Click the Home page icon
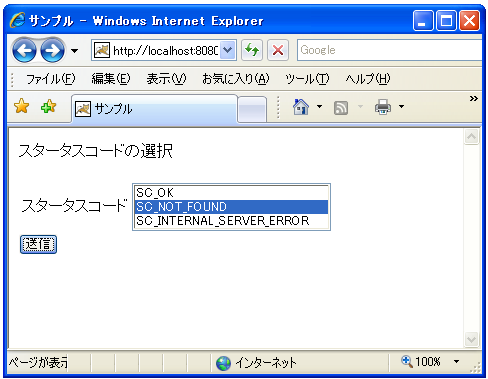 tap(301, 107)
